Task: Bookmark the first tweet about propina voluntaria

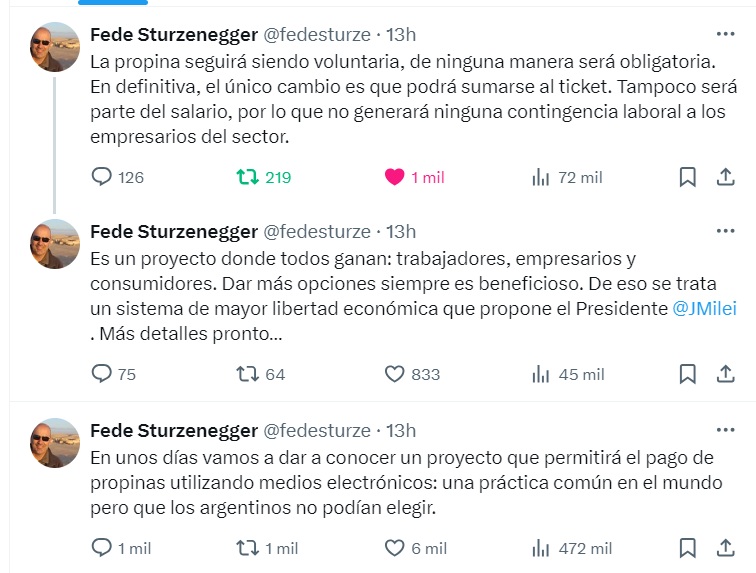Action: click(x=688, y=177)
